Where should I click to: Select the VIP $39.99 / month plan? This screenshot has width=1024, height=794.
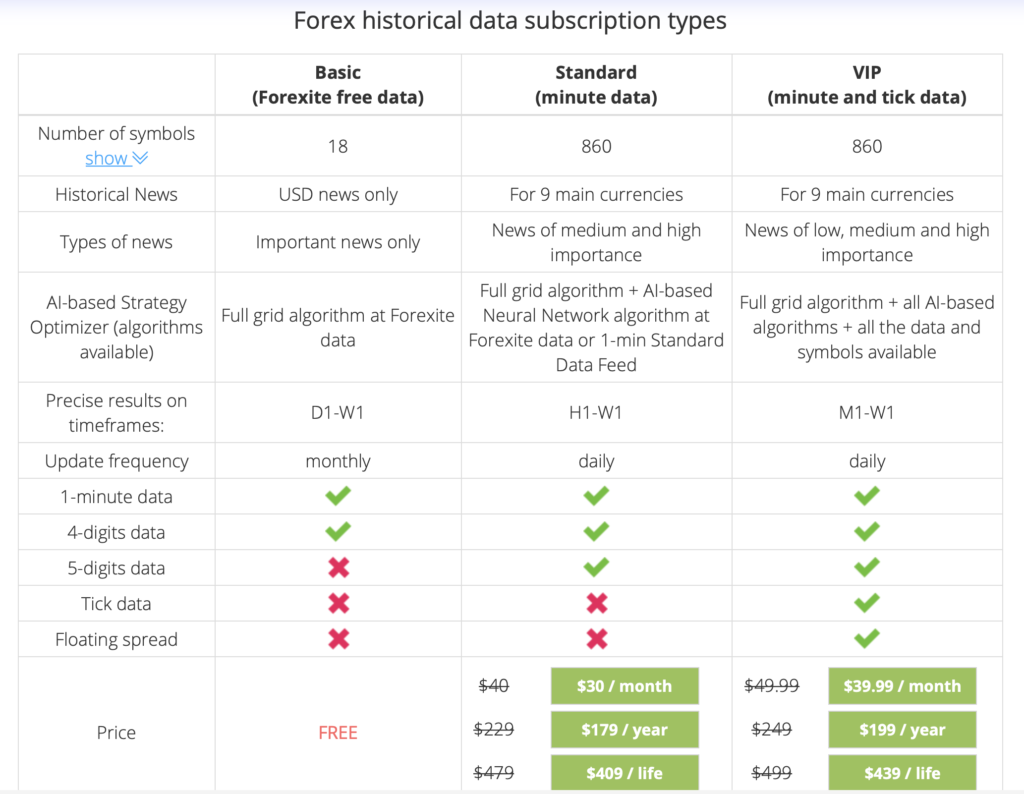click(x=902, y=686)
